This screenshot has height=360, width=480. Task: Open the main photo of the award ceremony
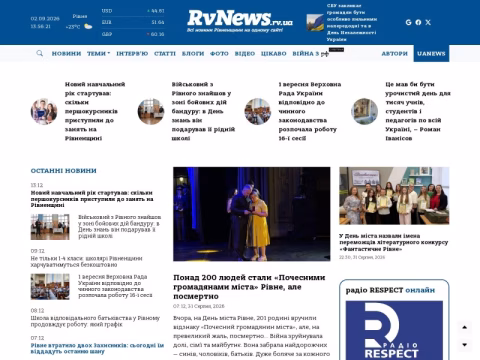[252, 214]
